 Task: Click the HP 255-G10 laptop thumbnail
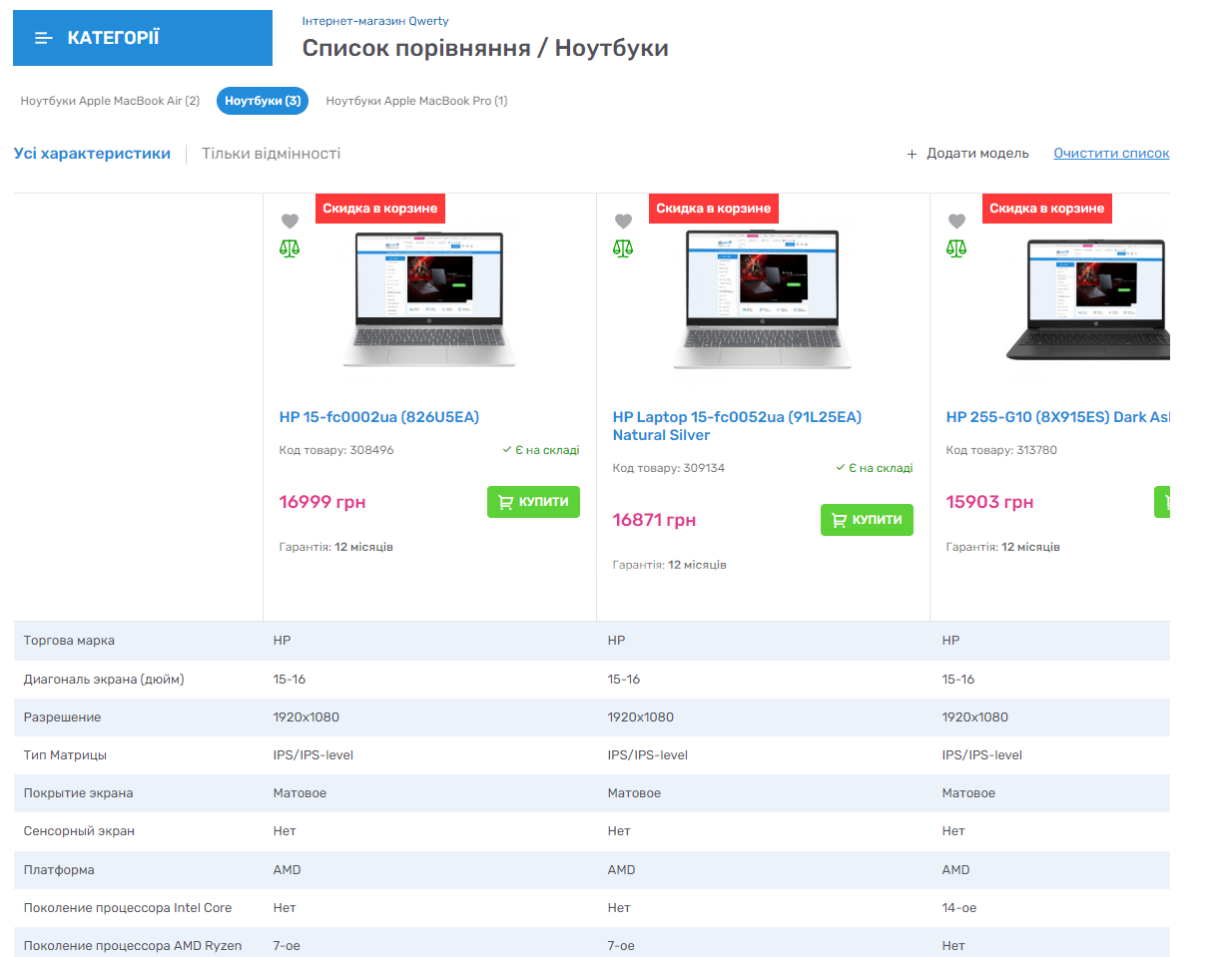click(x=1086, y=300)
